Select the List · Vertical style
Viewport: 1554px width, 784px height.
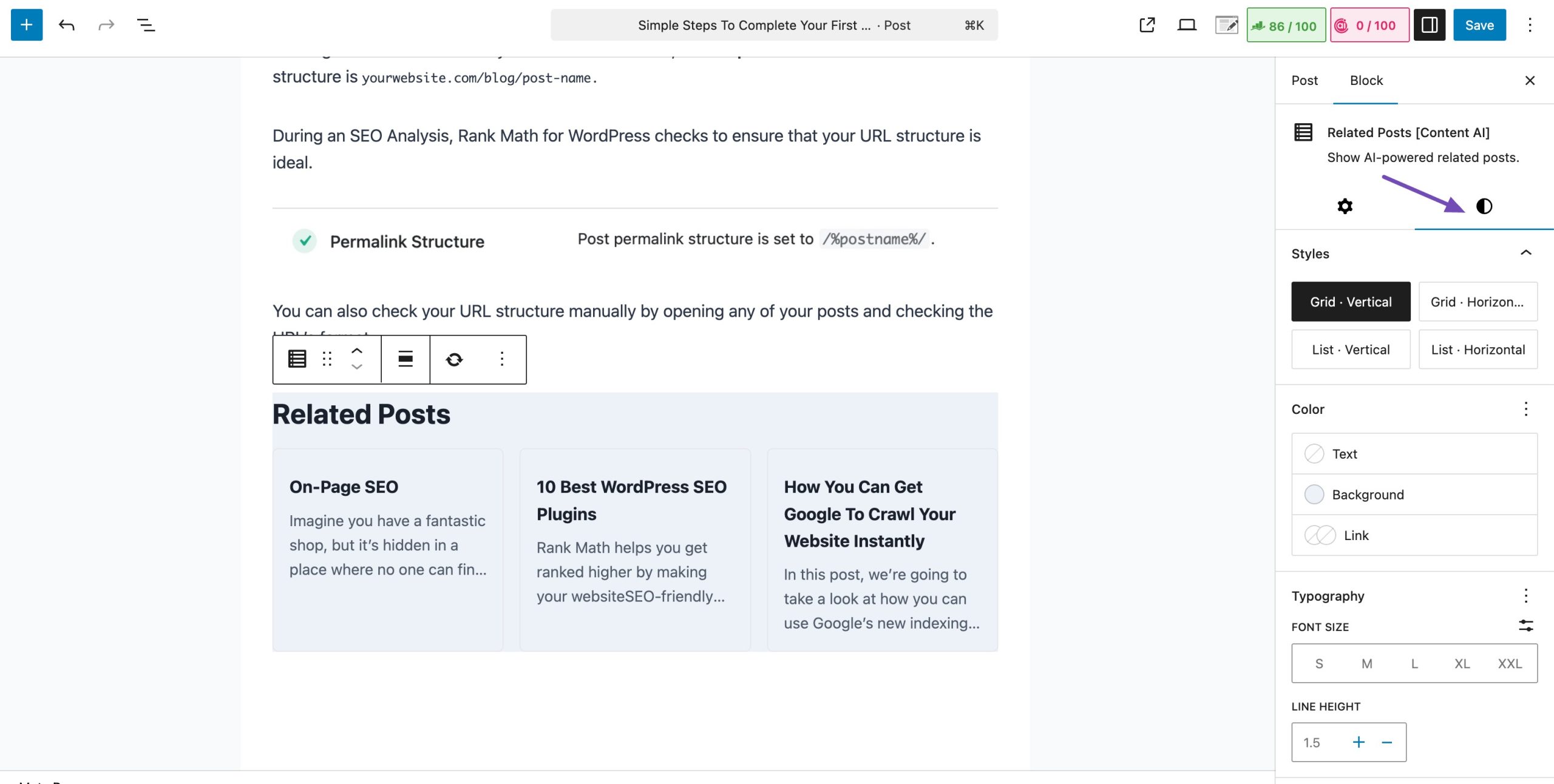[x=1350, y=350]
